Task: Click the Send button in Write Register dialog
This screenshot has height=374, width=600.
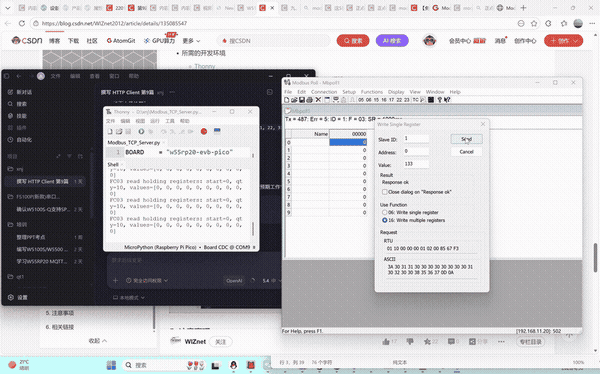Action: point(466,139)
